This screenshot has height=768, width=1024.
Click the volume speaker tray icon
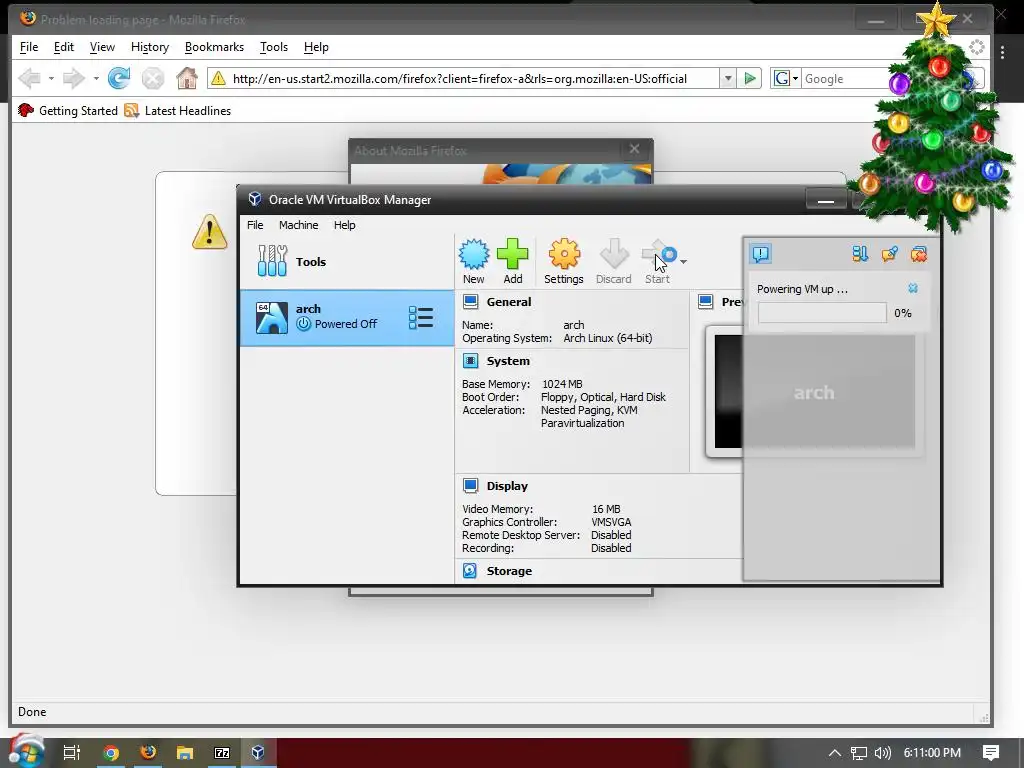click(x=882, y=753)
